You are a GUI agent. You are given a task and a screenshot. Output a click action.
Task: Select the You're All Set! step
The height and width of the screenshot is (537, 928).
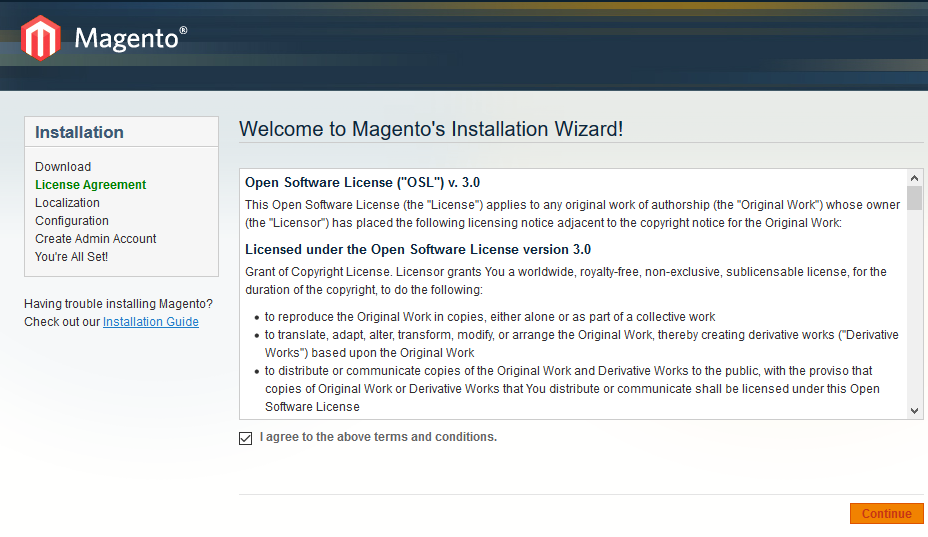tap(71, 257)
